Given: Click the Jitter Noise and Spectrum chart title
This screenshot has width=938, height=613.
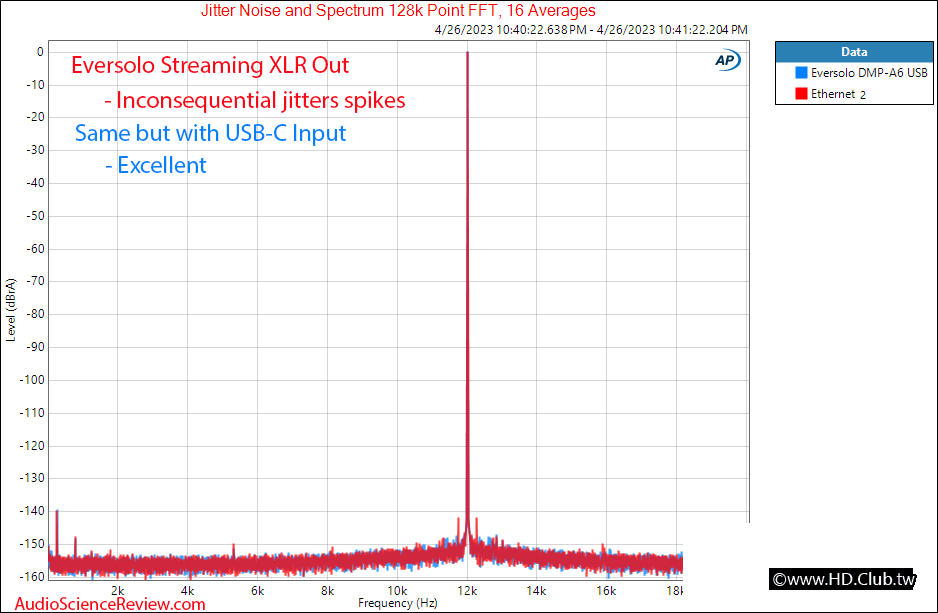Looking at the screenshot, I should tap(398, 10).
